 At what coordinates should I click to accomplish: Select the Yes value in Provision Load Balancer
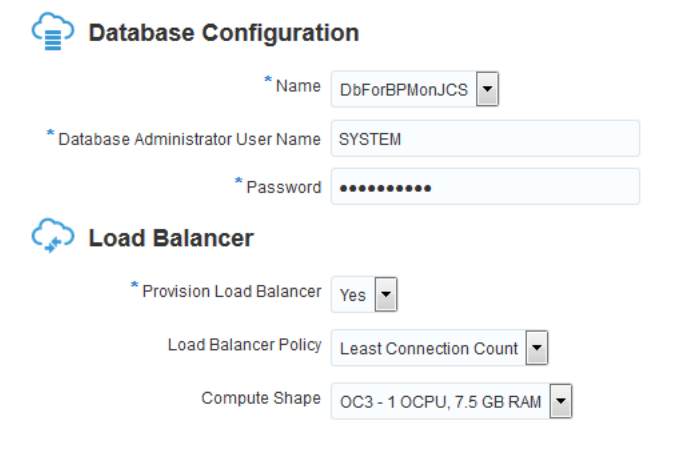pos(353,294)
